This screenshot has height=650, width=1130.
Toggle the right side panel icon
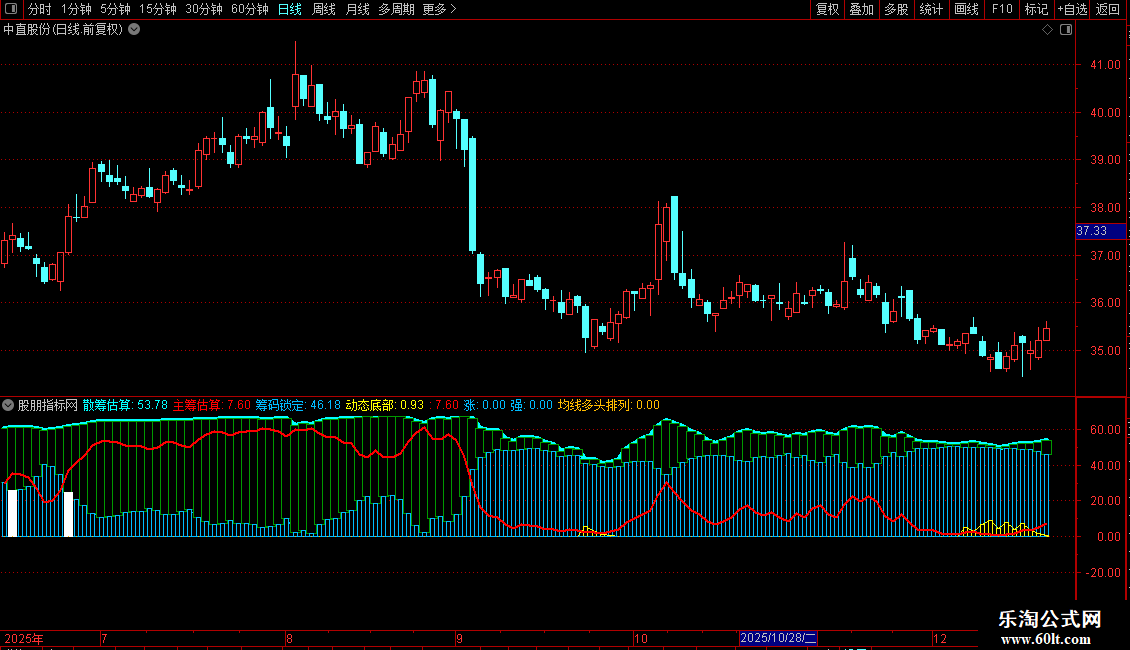1066,30
